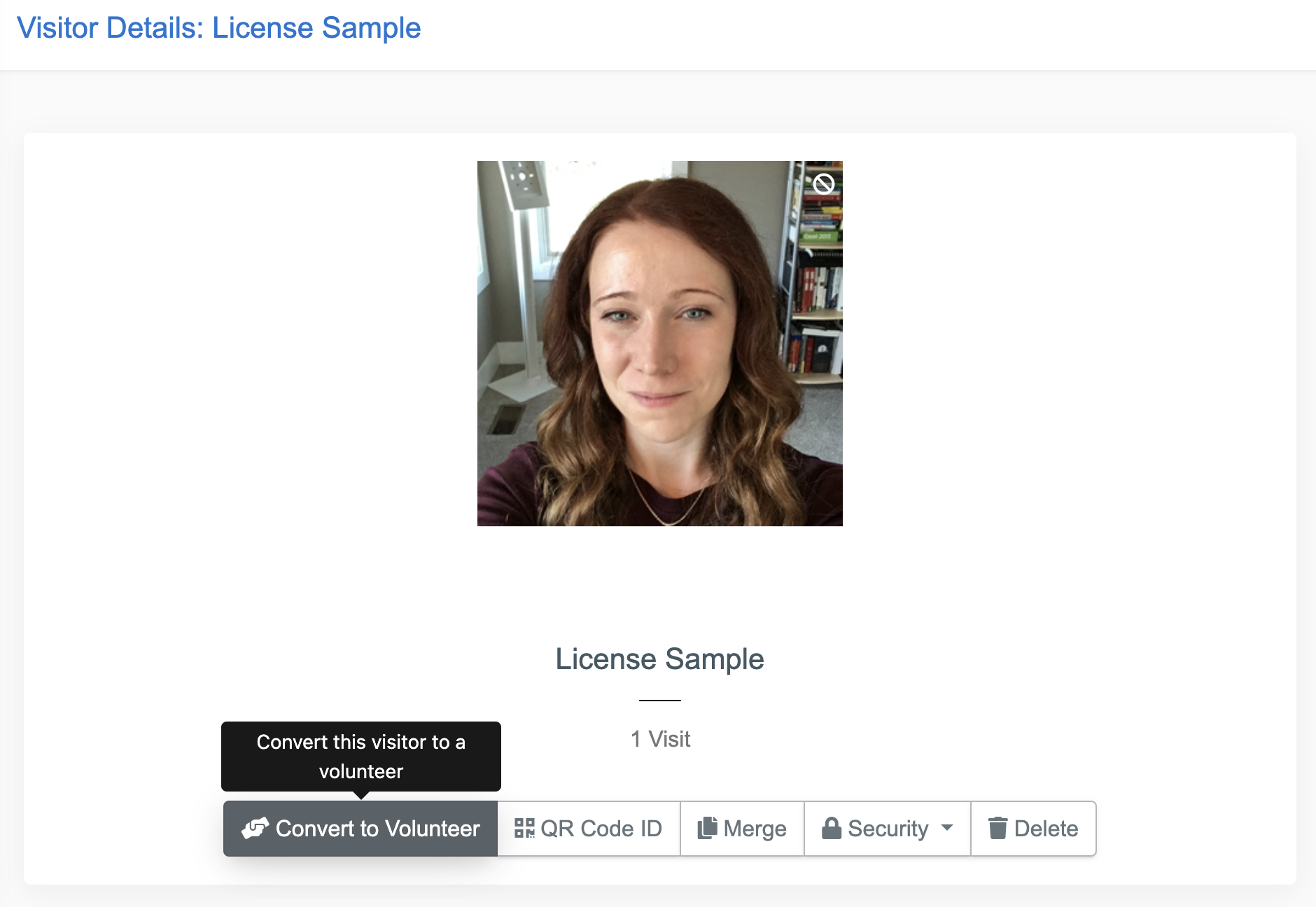Click the Convert this visitor tooltip

coord(361,757)
